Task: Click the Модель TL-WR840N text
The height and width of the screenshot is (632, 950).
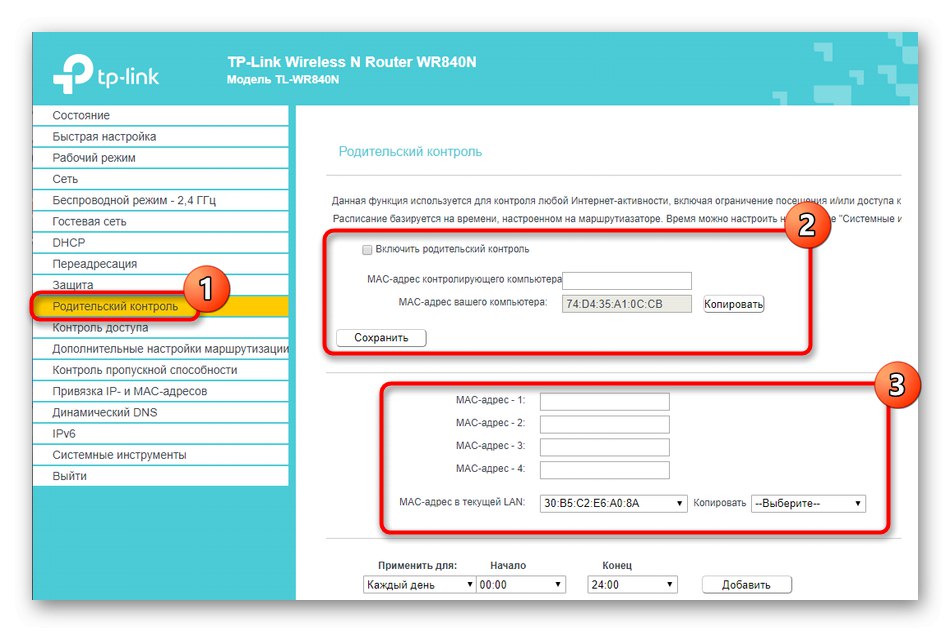Action: tap(283, 79)
